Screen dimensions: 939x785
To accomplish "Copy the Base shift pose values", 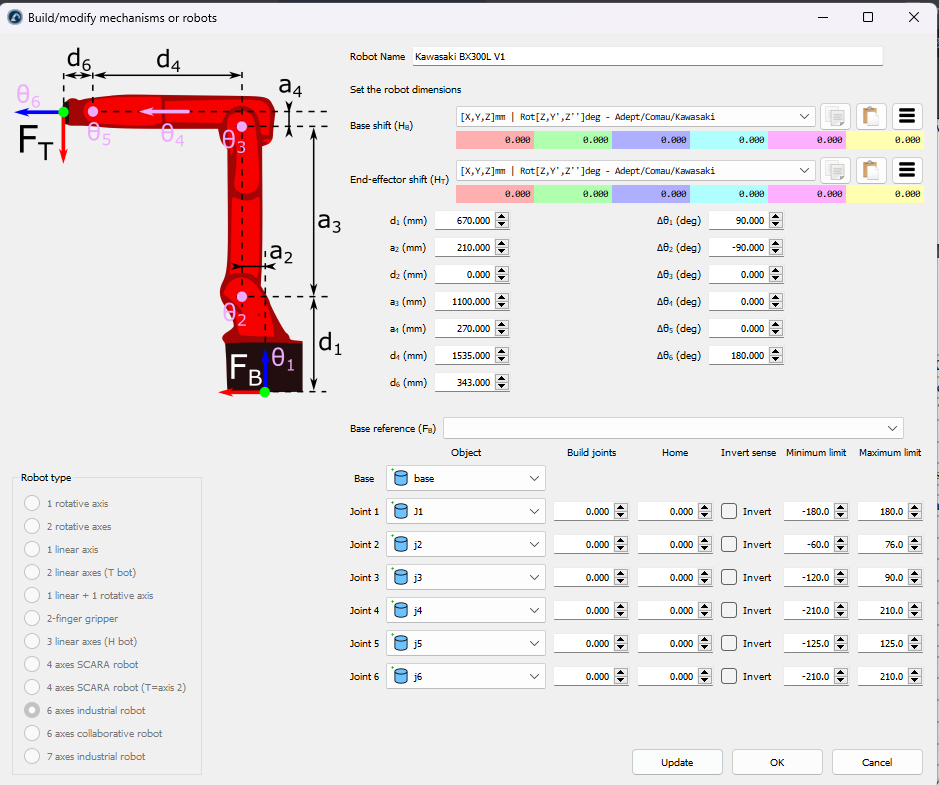I will [x=835, y=116].
